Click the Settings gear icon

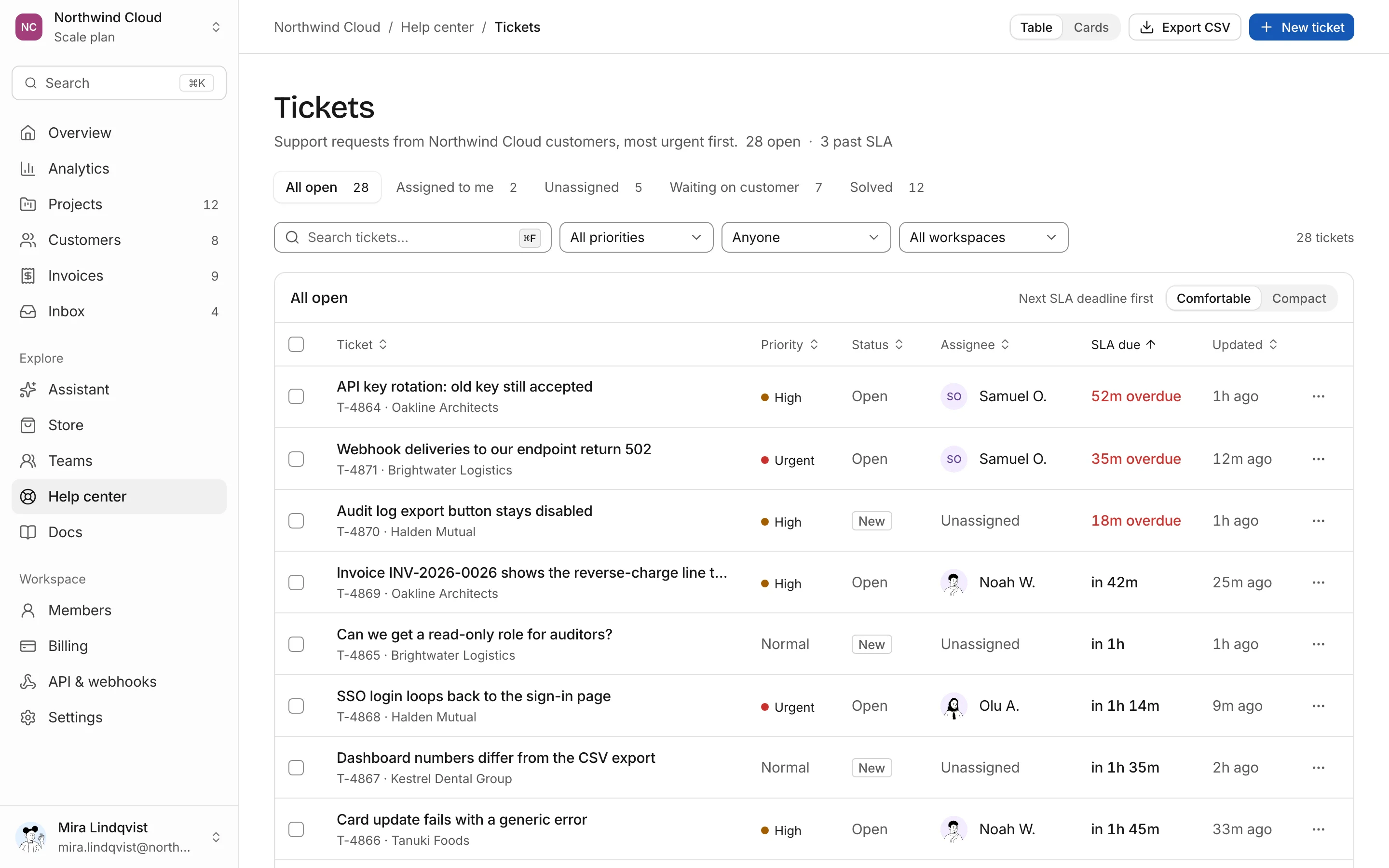tap(27, 717)
